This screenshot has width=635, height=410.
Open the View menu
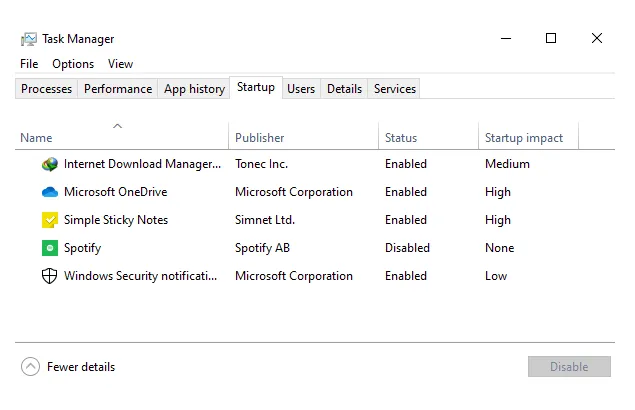pyautogui.click(x=120, y=64)
